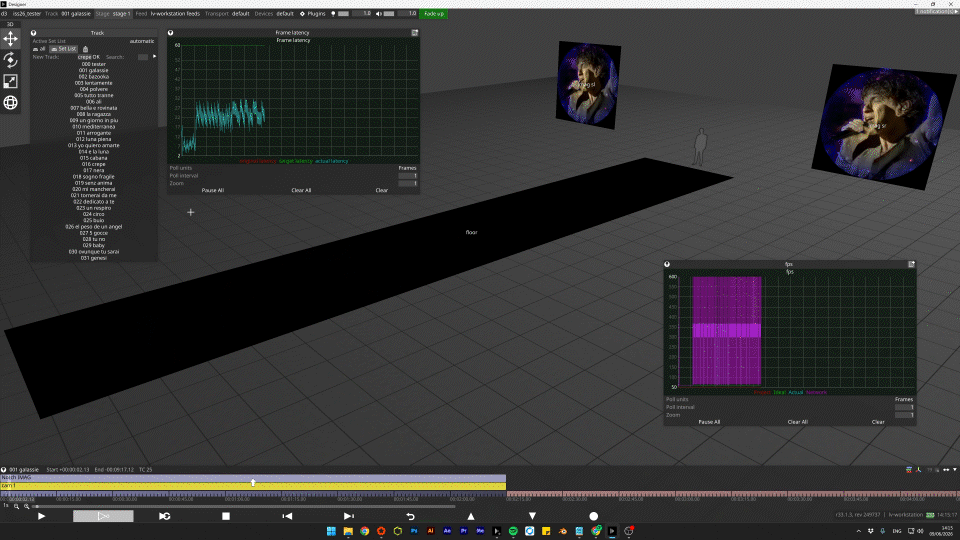Toggle the 'all' tracks view filter
Screen dimensions: 960x540
click(x=39, y=49)
